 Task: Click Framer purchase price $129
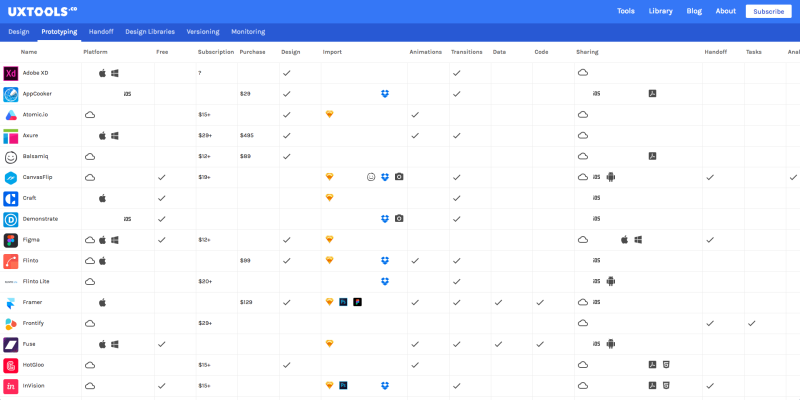246,303
